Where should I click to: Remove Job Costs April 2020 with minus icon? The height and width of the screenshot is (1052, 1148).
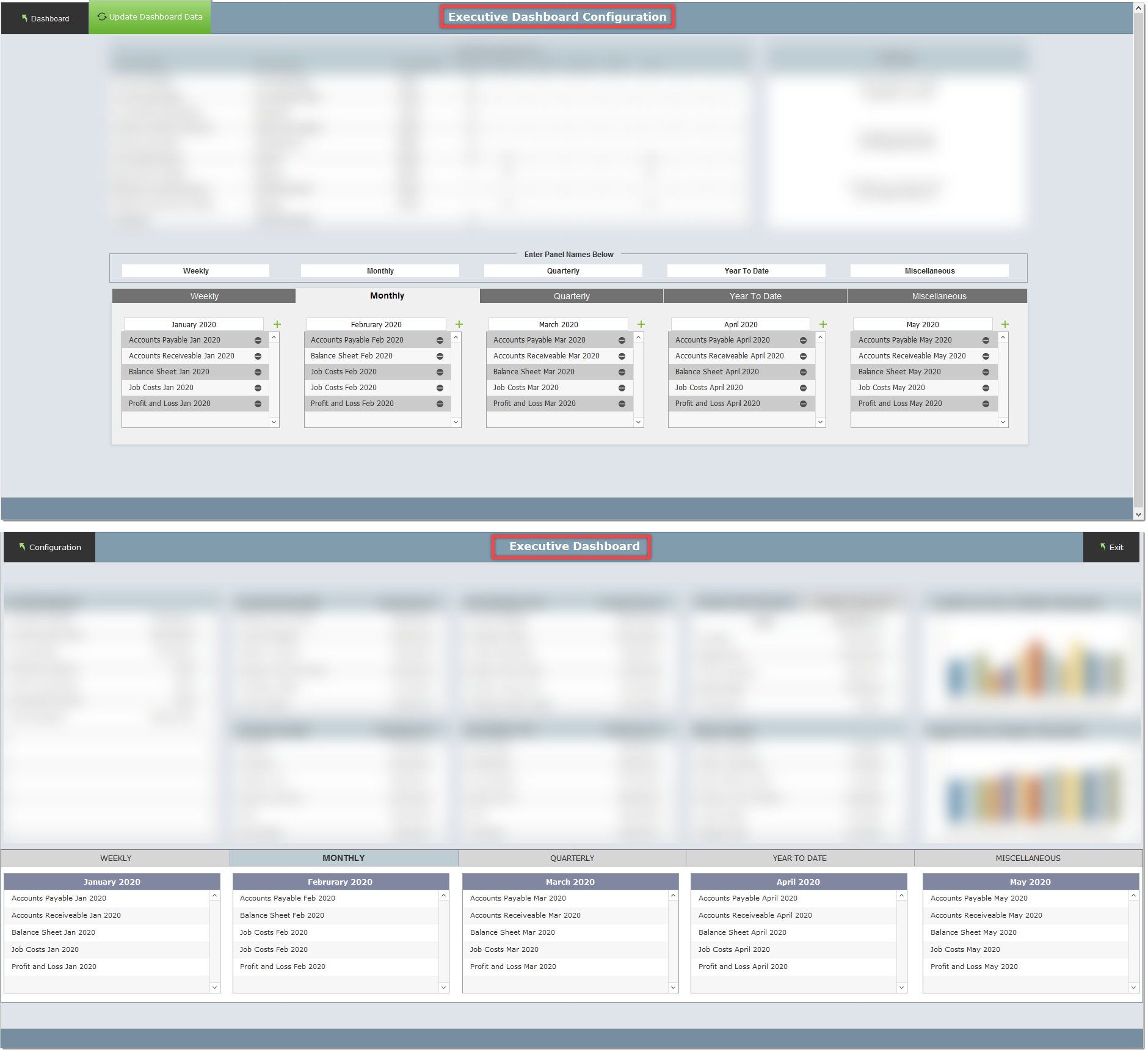click(x=803, y=388)
